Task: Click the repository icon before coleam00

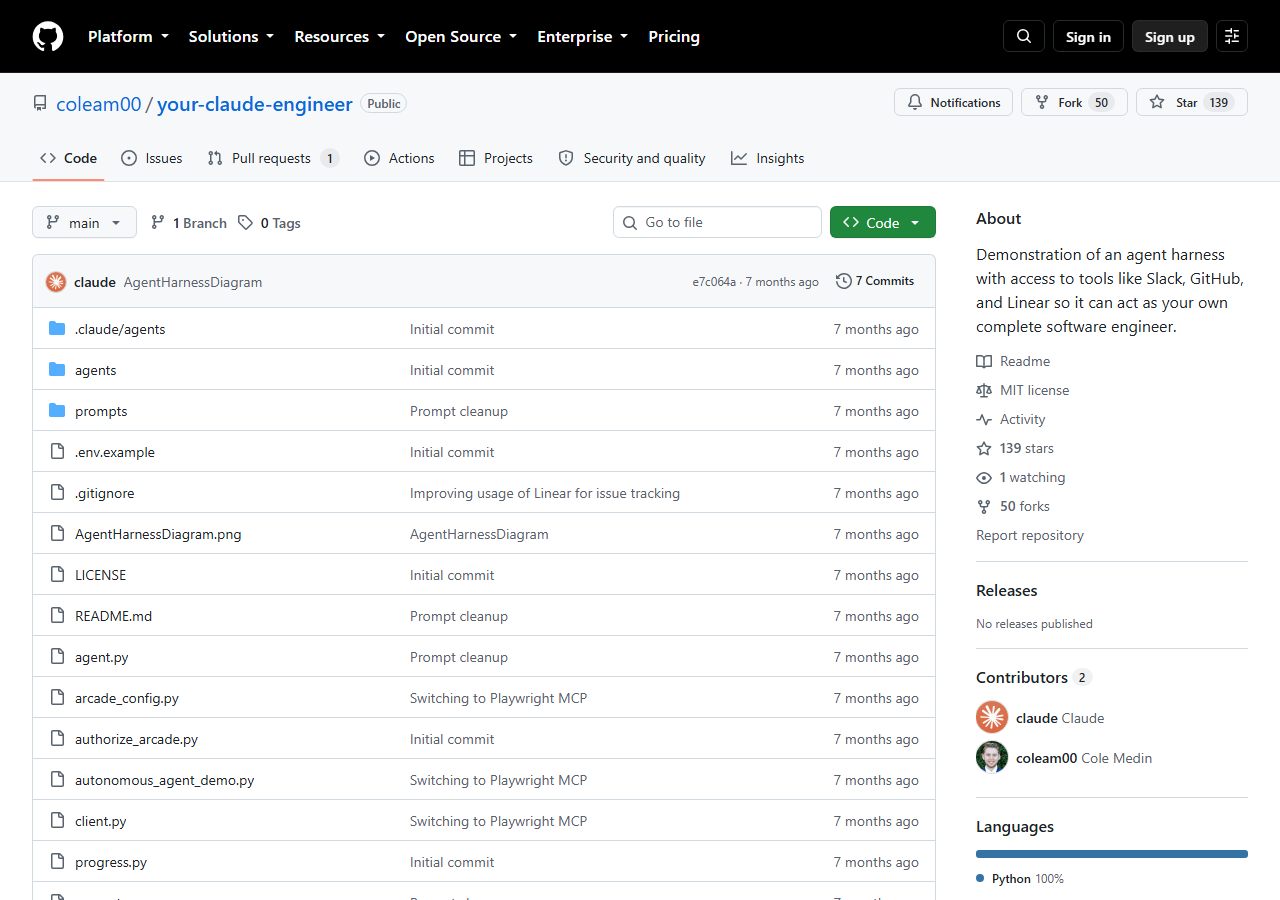Action: pyautogui.click(x=40, y=104)
